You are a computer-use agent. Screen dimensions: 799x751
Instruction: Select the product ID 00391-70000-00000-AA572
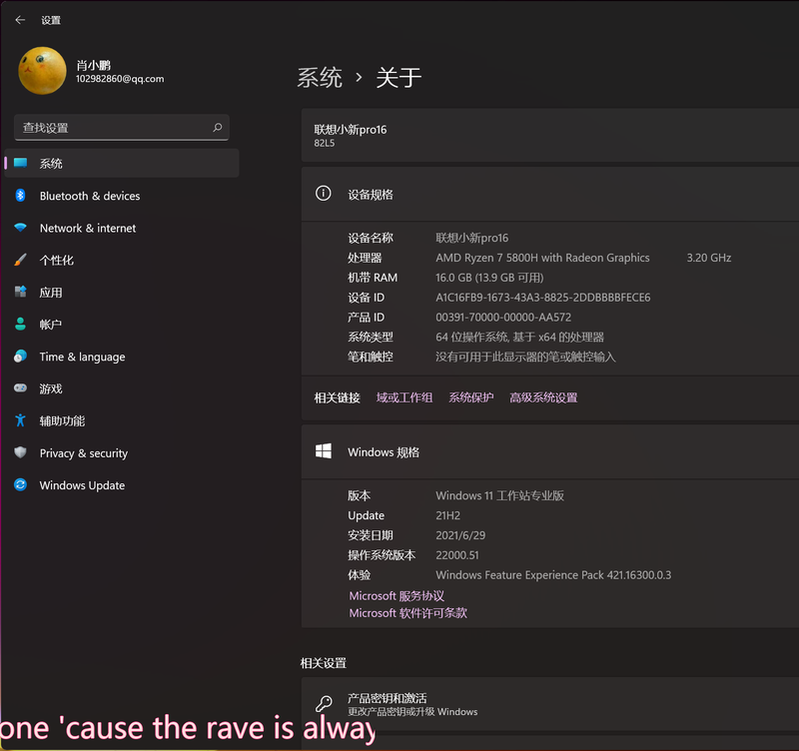click(x=503, y=317)
